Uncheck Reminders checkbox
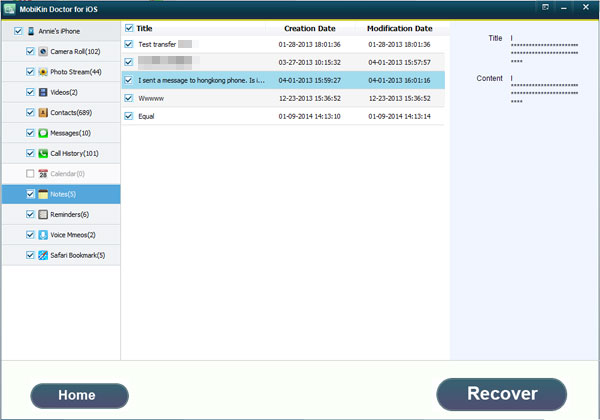This screenshot has width=600, height=420. 30,214
